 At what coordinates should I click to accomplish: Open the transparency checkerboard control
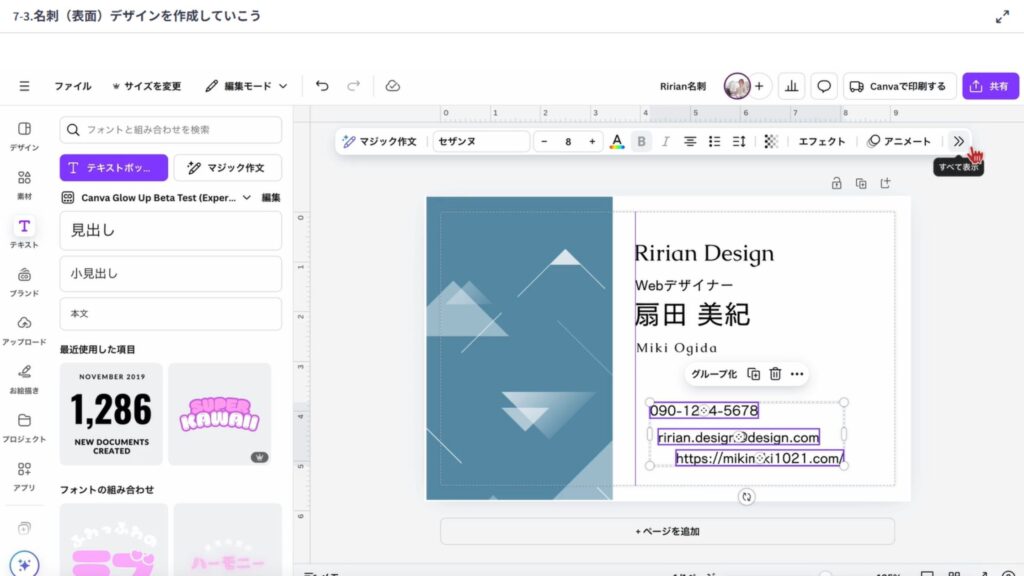(771, 141)
